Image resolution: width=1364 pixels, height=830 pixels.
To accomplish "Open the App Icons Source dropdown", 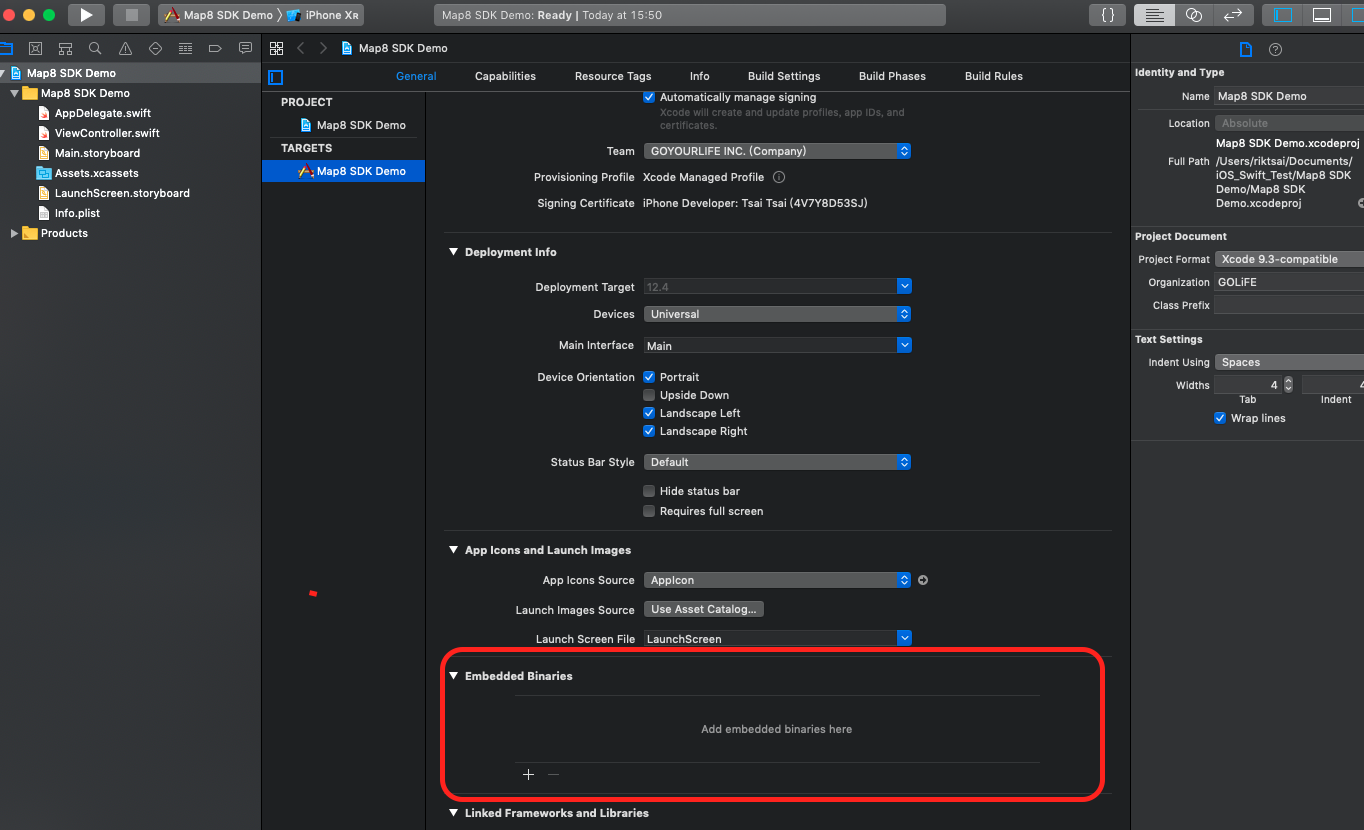I will pos(777,580).
